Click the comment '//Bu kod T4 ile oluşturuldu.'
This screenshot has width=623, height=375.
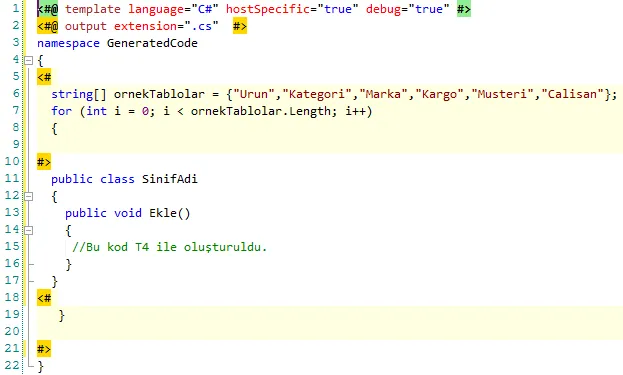click(170, 247)
